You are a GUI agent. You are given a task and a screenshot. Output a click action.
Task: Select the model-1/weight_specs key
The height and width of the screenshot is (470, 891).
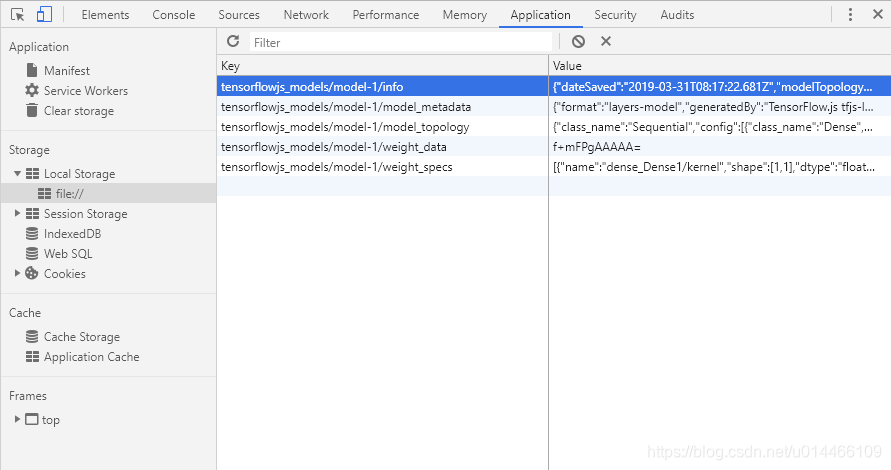point(382,166)
